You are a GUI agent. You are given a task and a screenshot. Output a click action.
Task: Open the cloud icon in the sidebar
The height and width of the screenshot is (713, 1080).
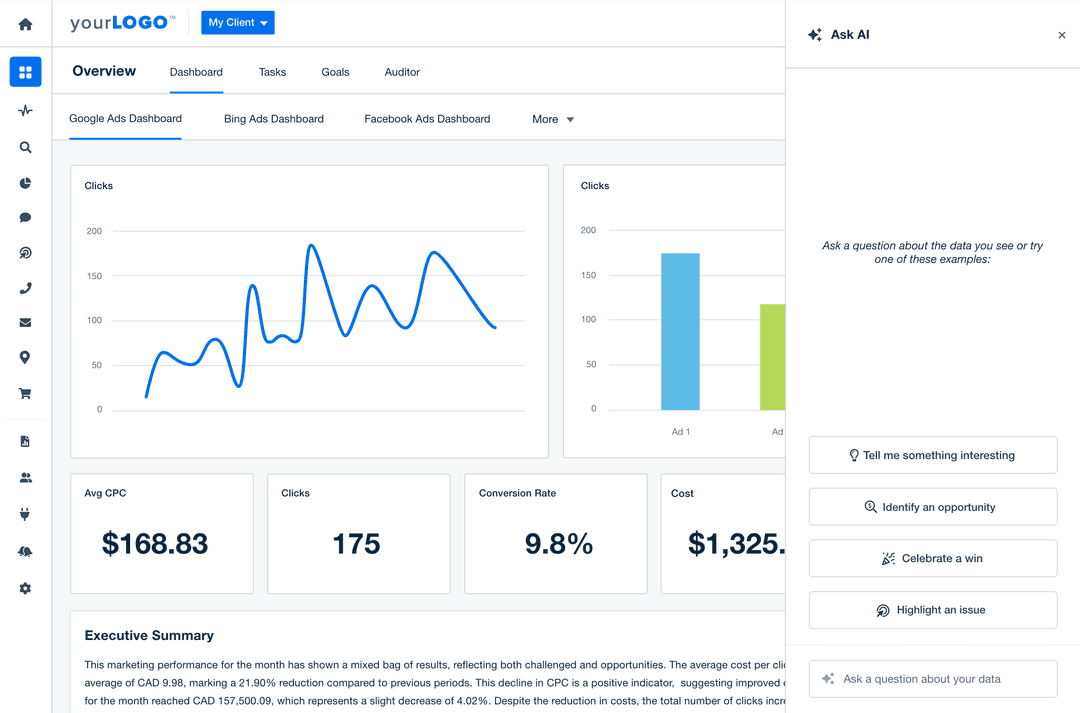tap(25, 551)
